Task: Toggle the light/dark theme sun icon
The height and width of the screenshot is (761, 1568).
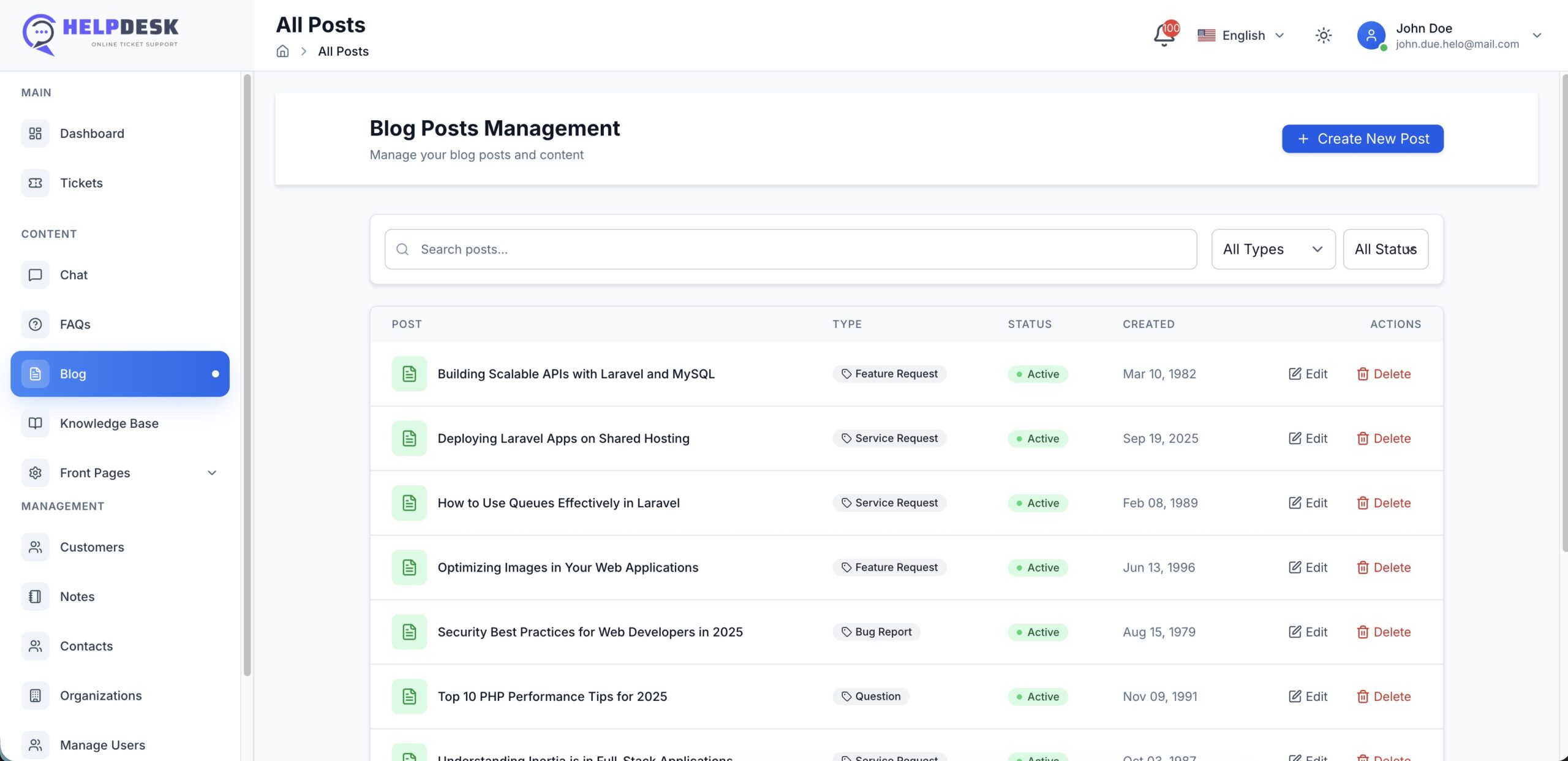Action: coord(1323,36)
